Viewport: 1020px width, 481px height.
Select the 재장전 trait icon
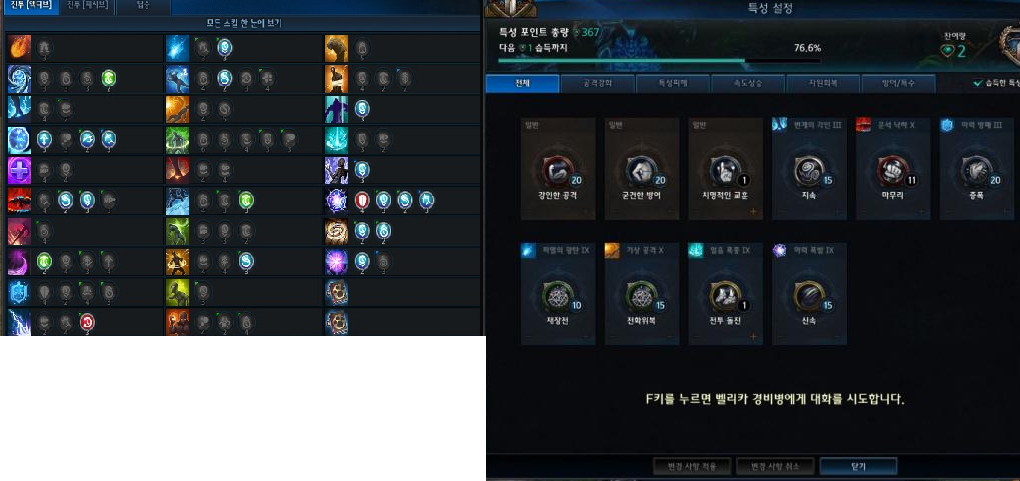click(x=557, y=297)
